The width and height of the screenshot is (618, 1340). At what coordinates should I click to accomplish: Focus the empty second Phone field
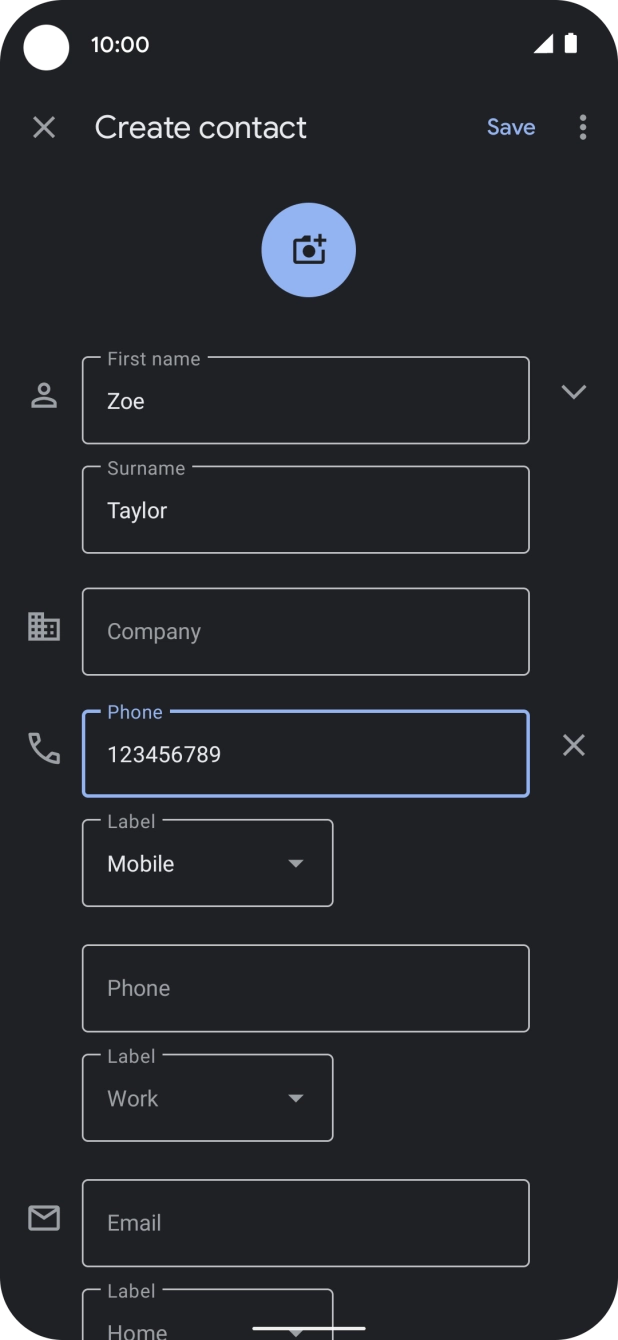305,988
